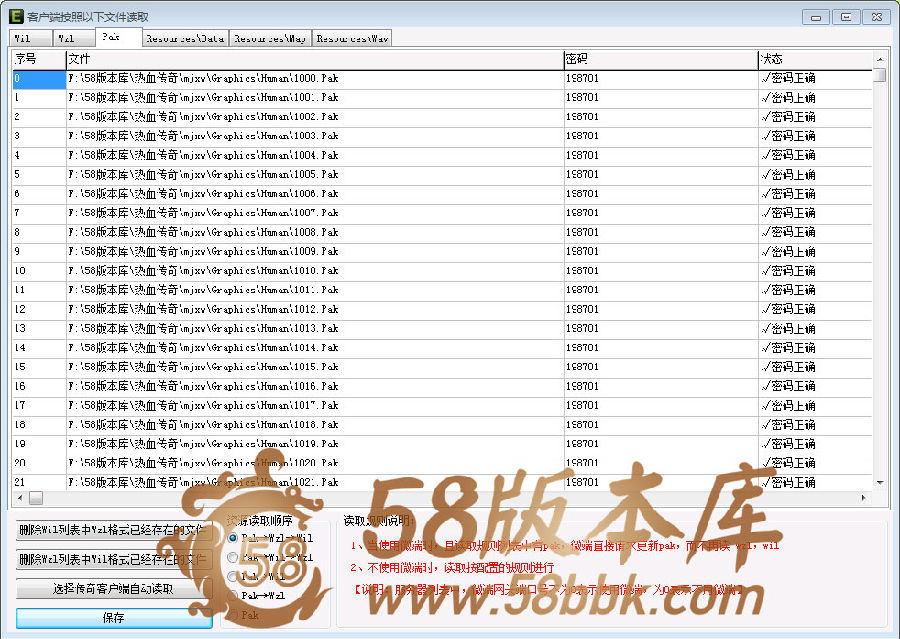900x639 pixels.
Task: Switch to the Wil tab
Action: [31, 38]
